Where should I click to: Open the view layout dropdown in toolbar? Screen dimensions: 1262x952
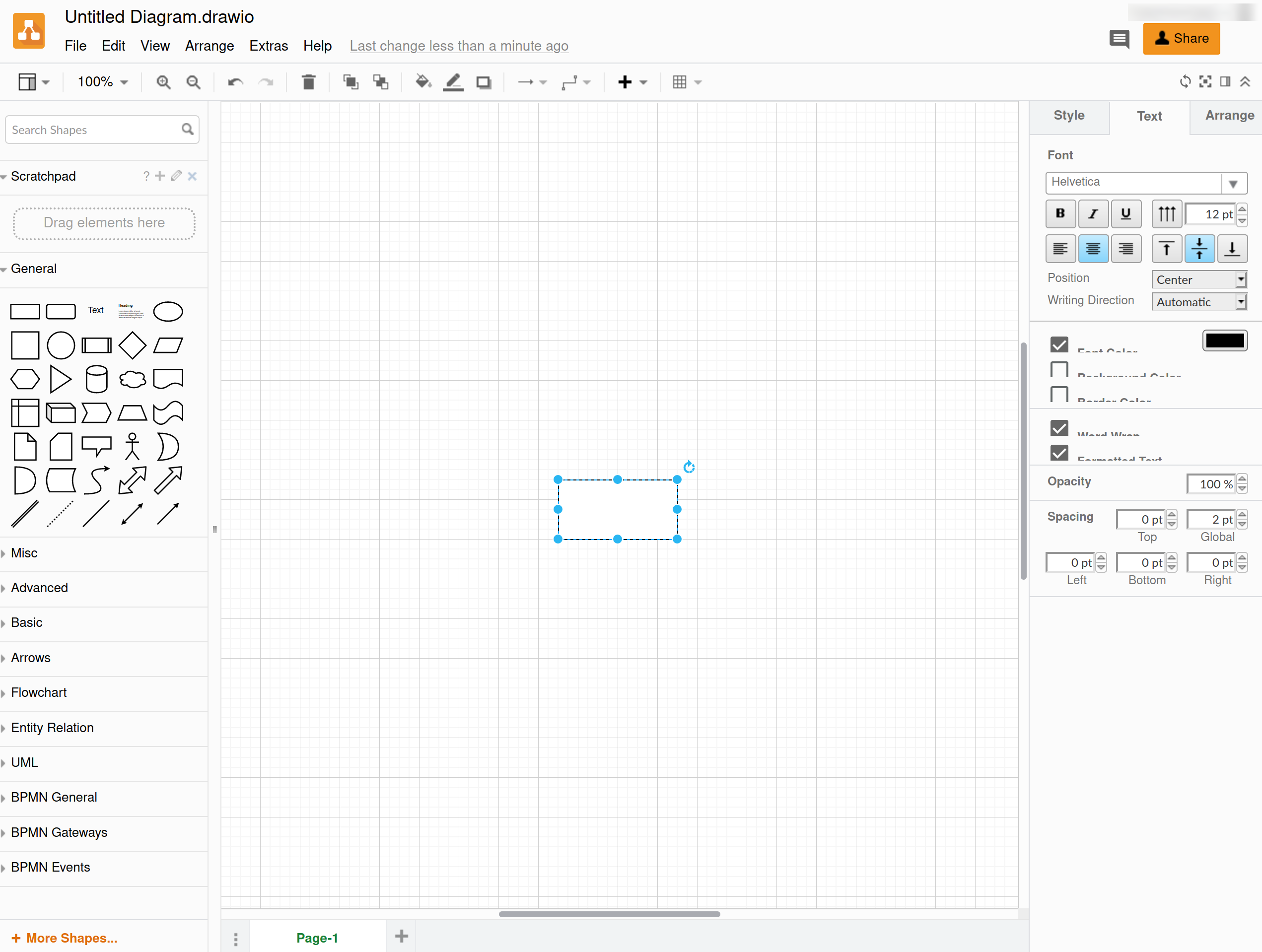click(x=34, y=82)
